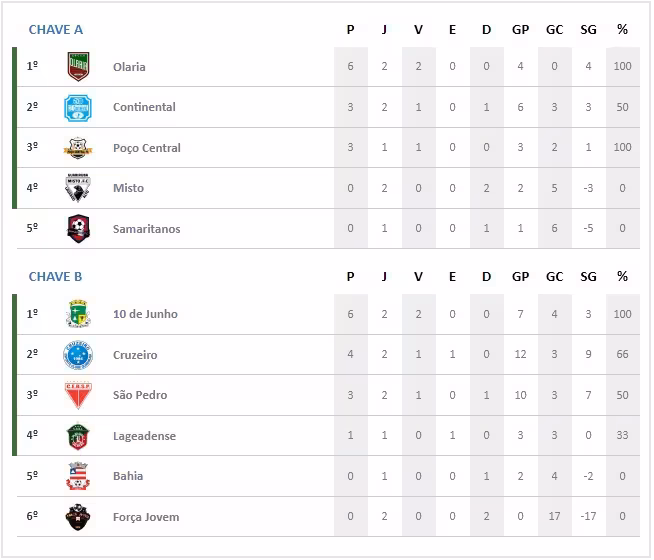Open the Força Jovem team name
Screen dimensions: 654x560
[146, 517]
